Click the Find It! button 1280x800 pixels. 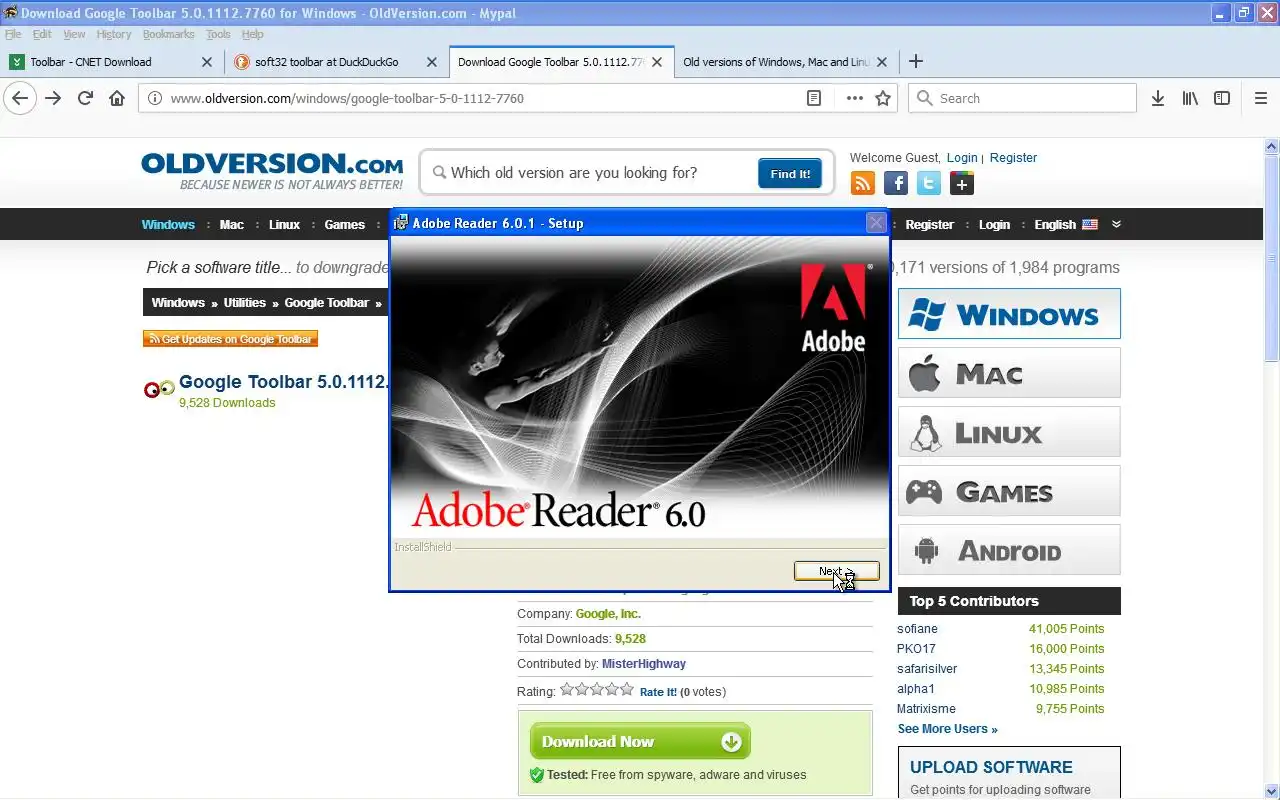point(790,173)
